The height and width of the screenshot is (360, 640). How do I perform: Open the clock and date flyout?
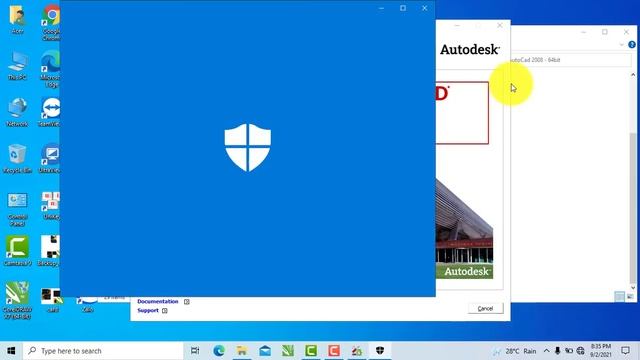click(x=601, y=351)
